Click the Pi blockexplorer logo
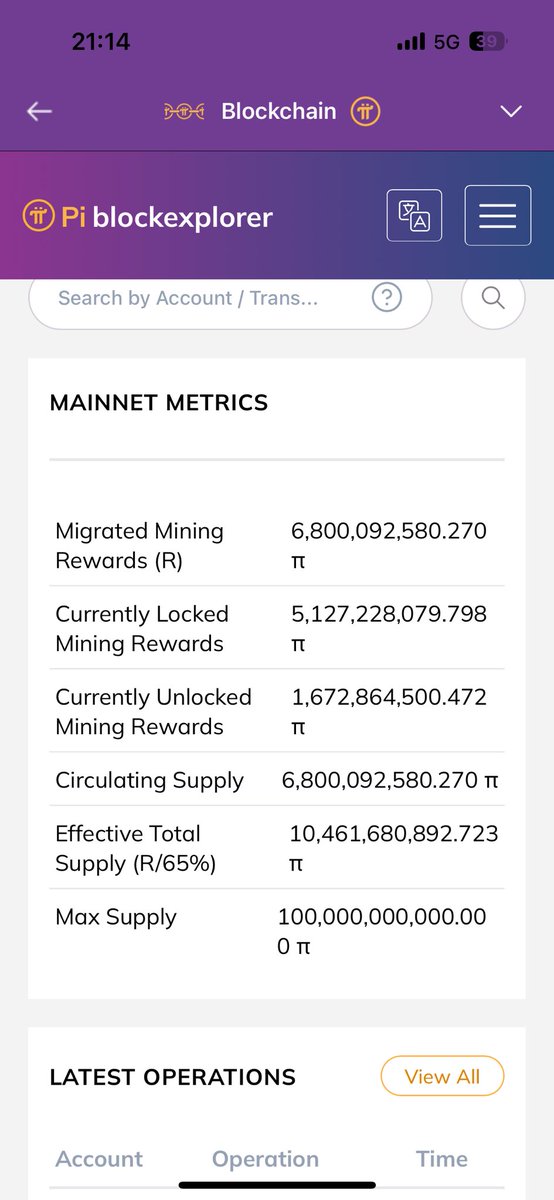 (147, 216)
